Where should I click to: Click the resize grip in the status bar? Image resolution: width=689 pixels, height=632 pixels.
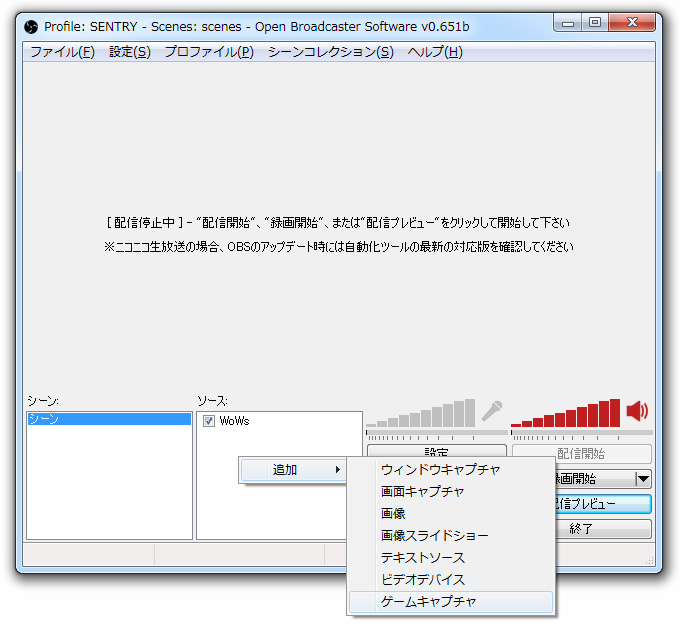point(649,560)
